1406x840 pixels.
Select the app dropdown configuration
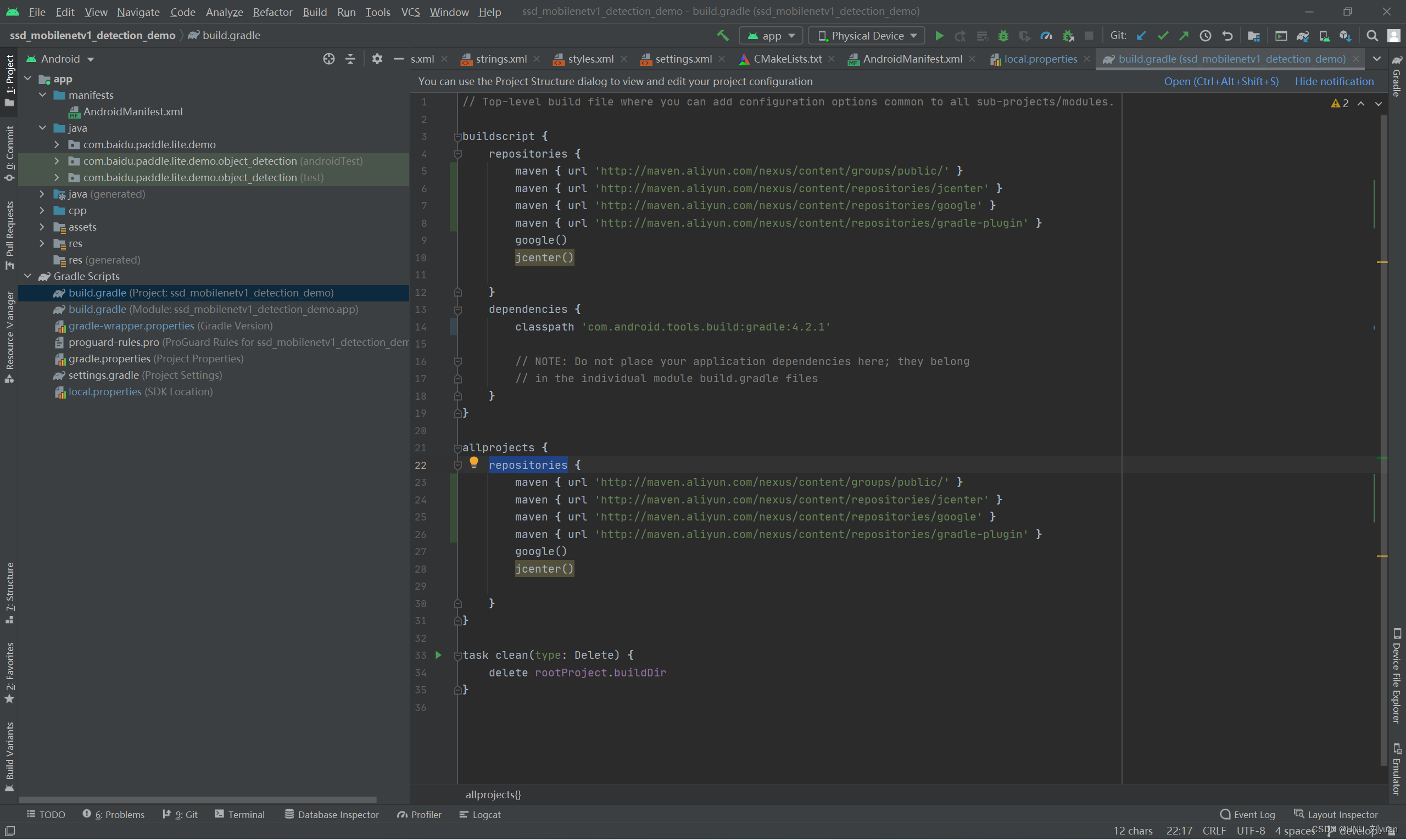click(770, 36)
